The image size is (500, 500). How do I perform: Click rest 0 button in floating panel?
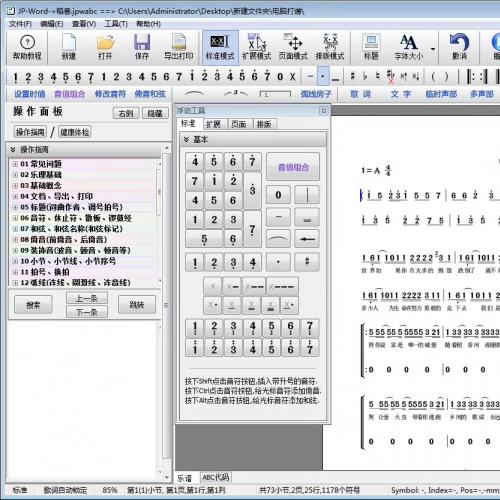(x=278, y=195)
